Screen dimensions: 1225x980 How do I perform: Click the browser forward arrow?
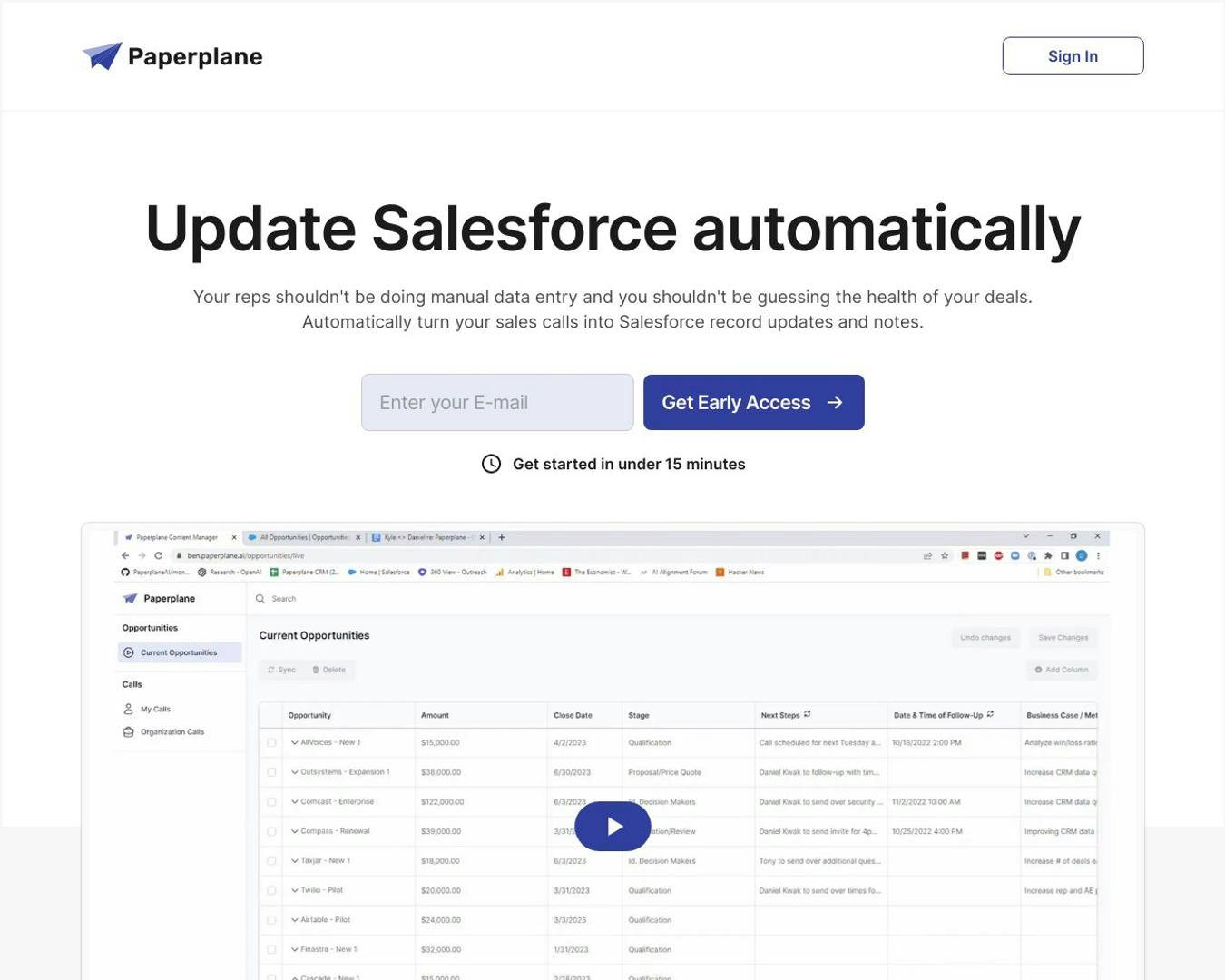tap(142, 555)
